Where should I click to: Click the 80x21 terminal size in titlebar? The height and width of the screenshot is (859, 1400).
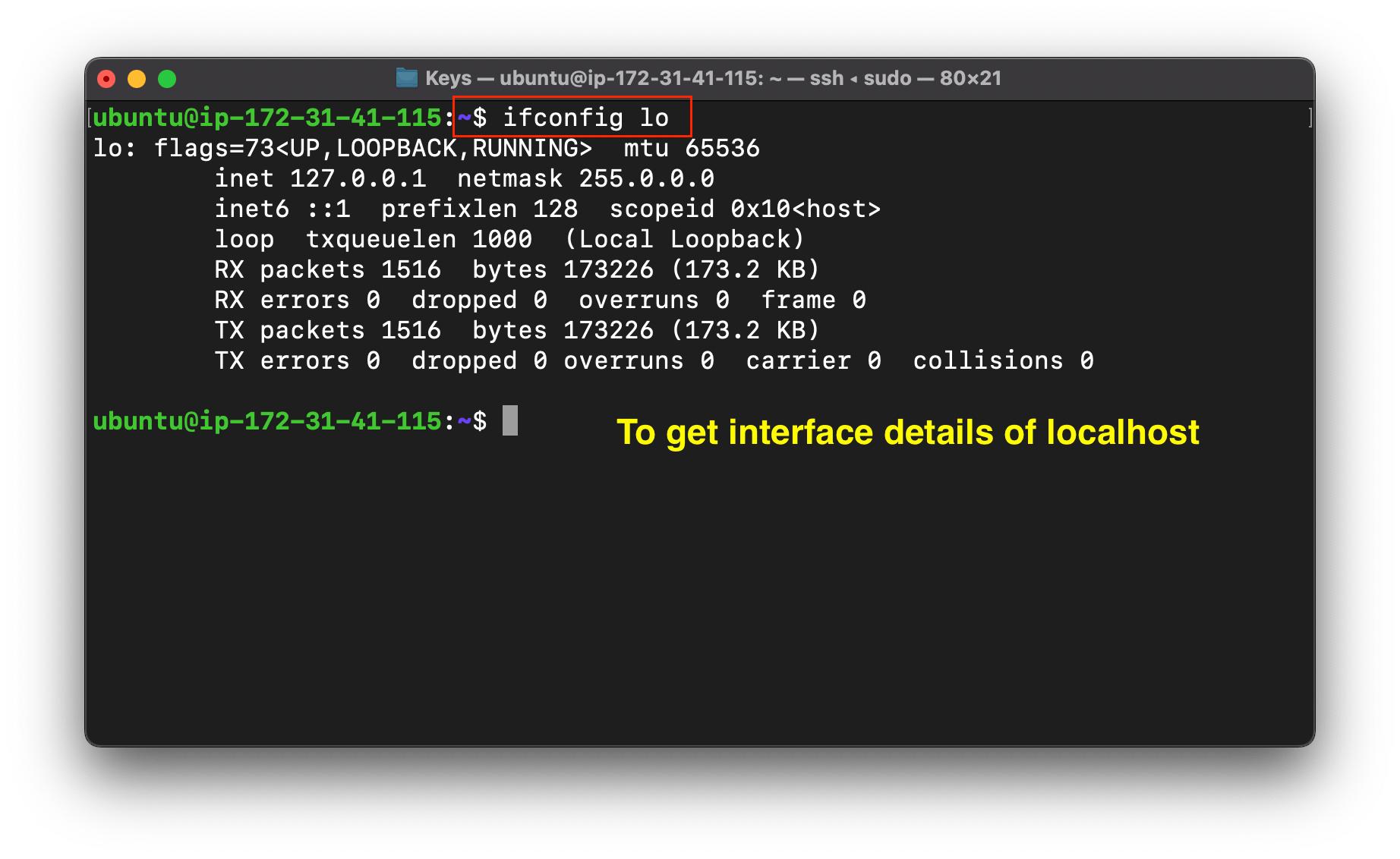[x=970, y=77]
